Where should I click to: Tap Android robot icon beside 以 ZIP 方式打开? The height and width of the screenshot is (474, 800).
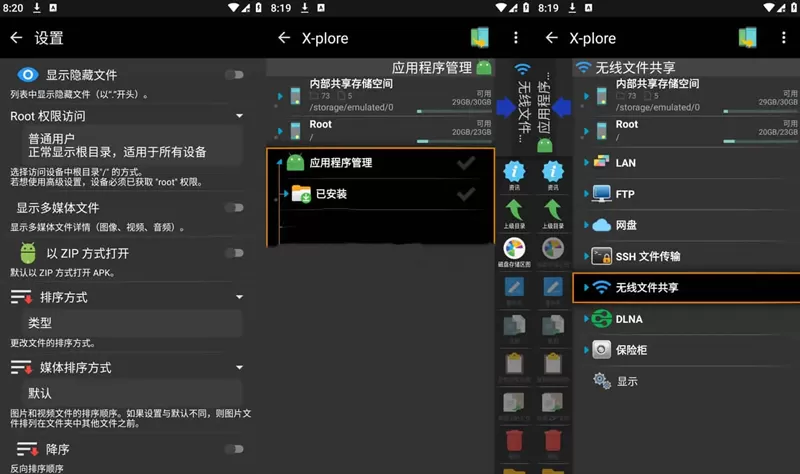[x=28, y=253]
